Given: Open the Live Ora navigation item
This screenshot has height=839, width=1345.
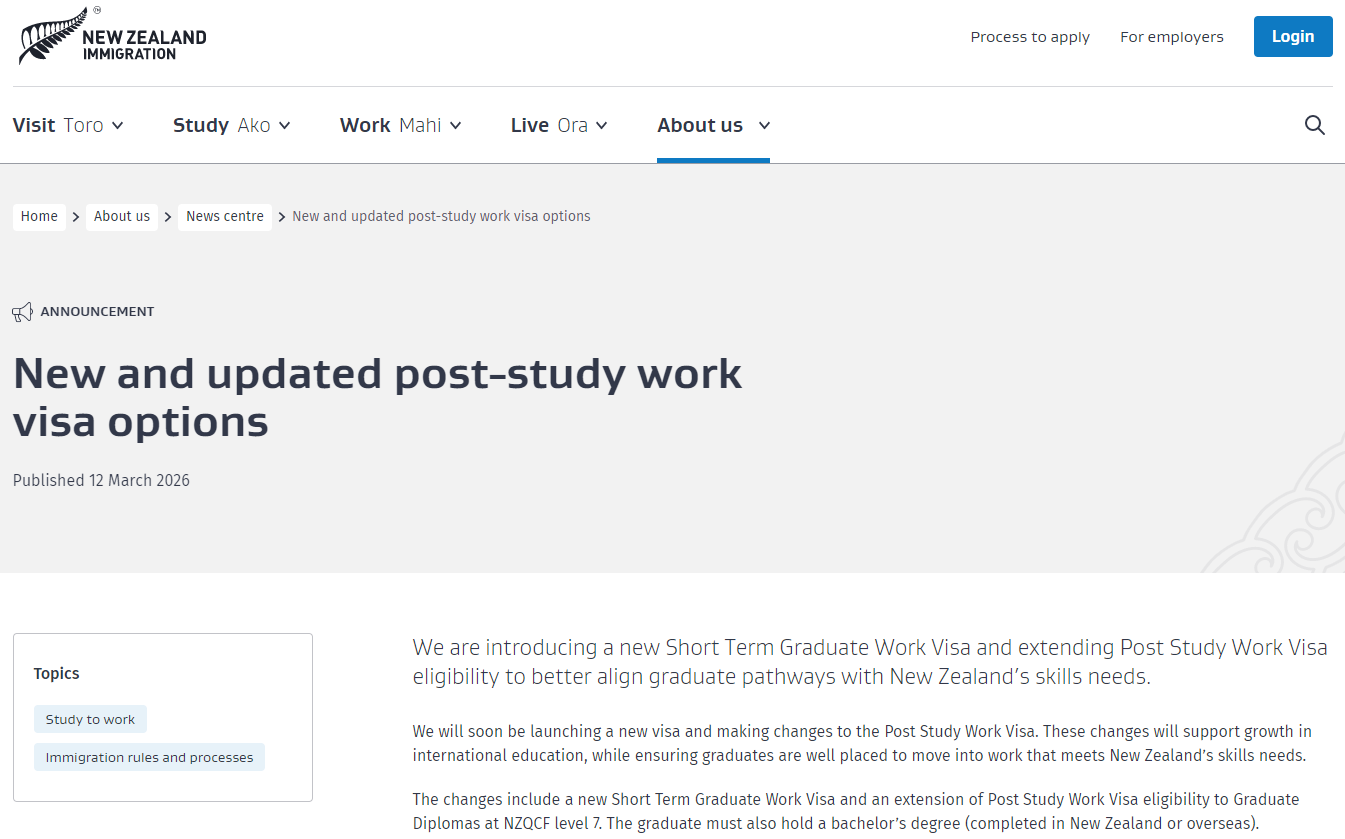Looking at the screenshot, I should (548, 126).
